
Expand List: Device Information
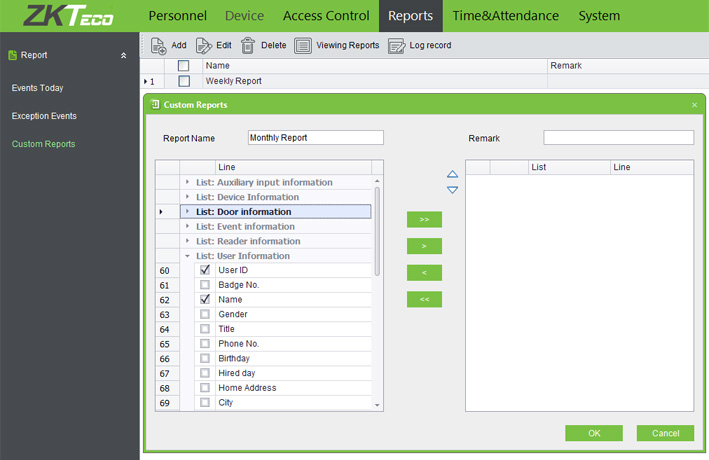click(187, 197)
